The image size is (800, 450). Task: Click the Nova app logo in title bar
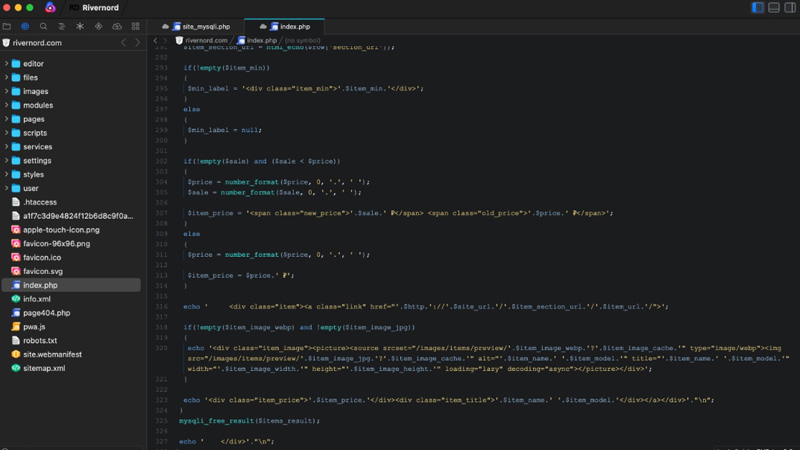click(x=50, y=7)
